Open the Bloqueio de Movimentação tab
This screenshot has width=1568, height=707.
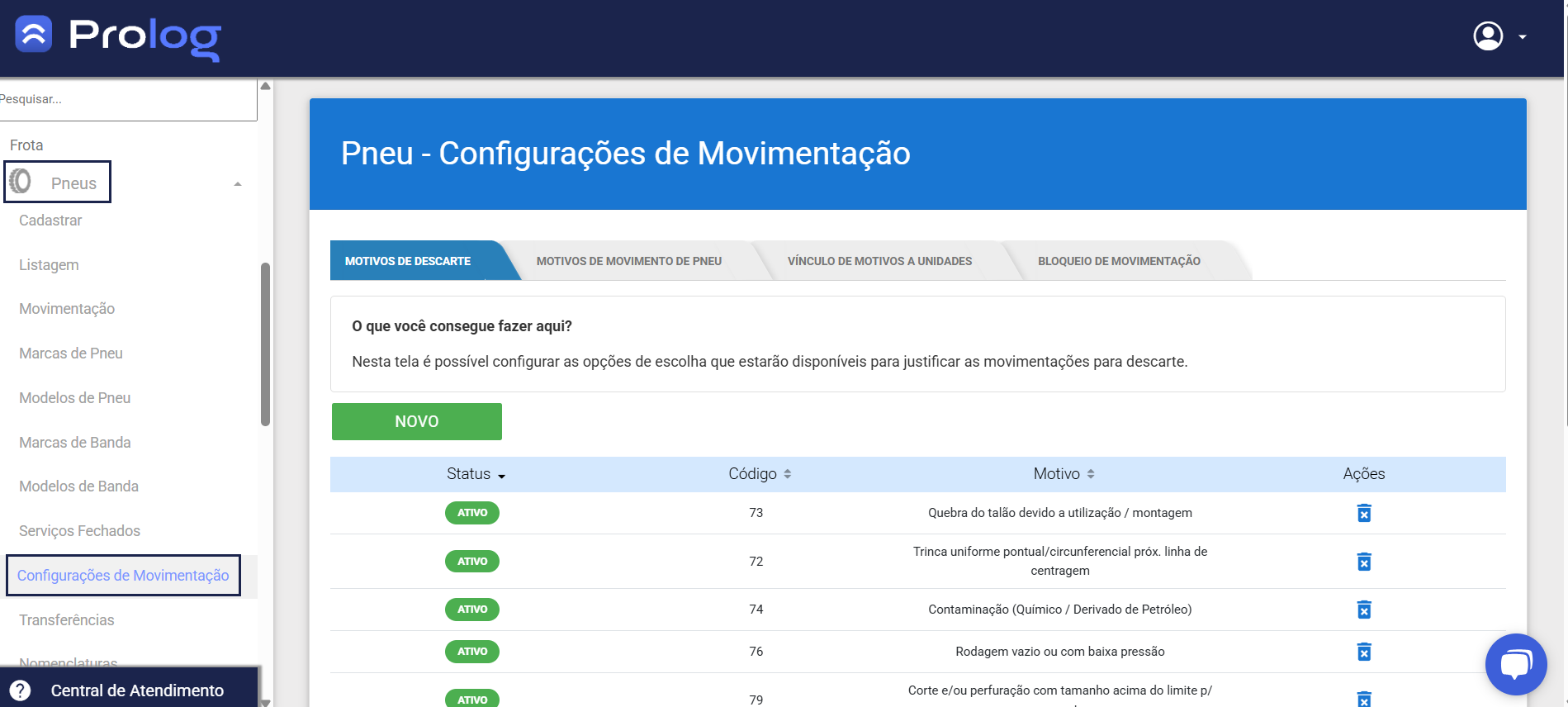1118,261
